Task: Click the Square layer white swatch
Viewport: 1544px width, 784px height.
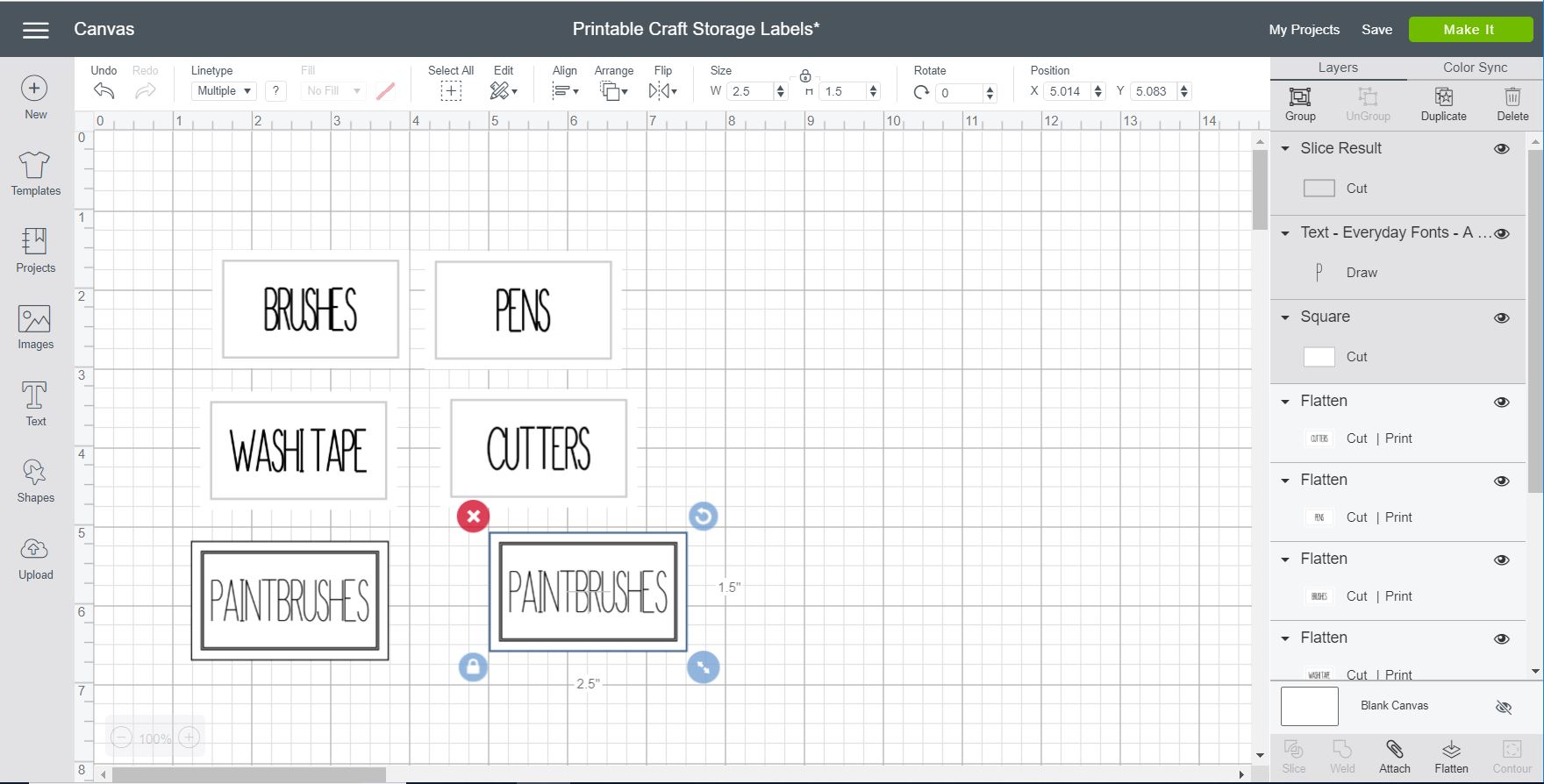Action: point(1319,357)
